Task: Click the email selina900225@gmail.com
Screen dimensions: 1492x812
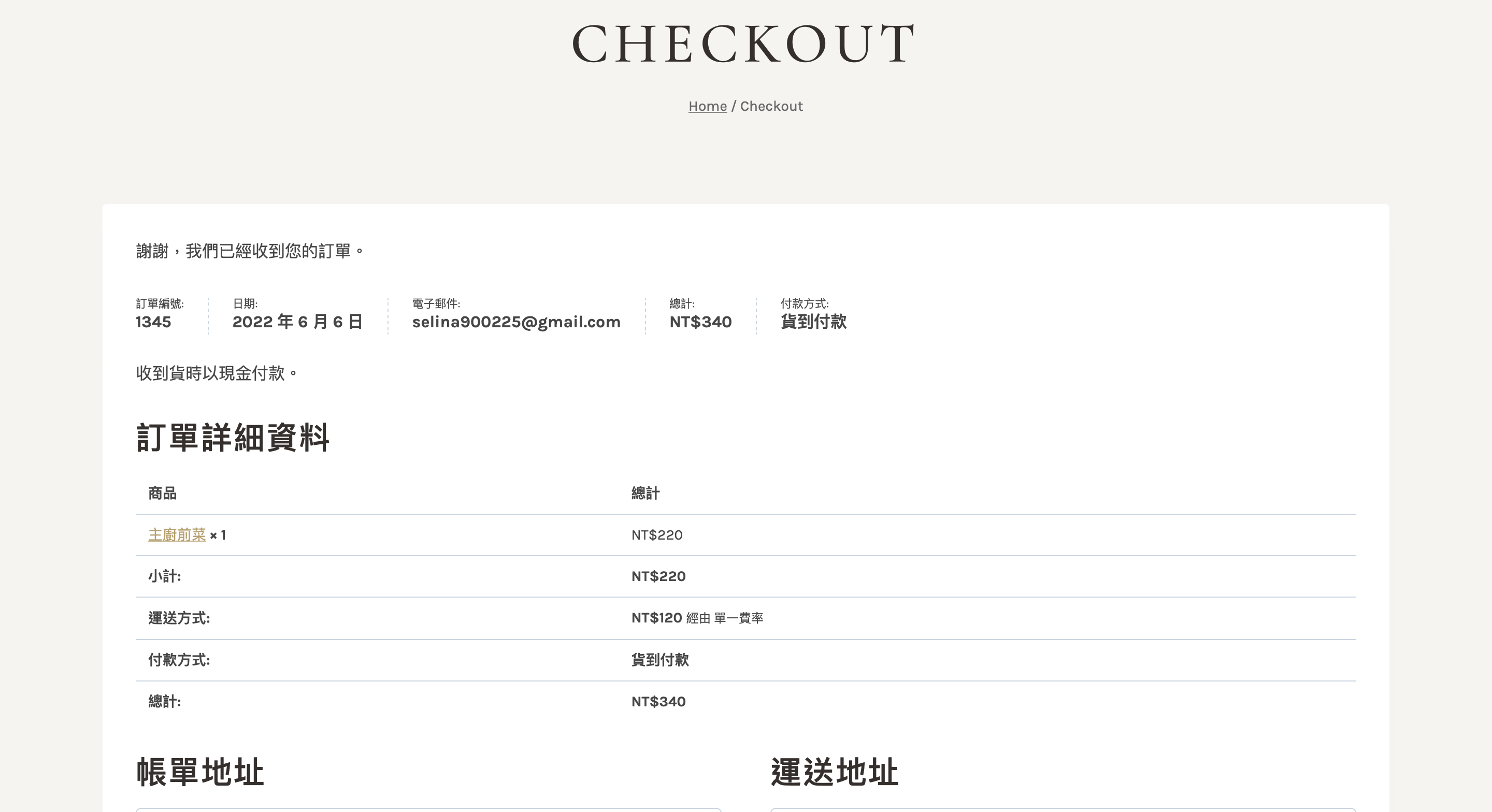Action: click(x=516, y=322)
